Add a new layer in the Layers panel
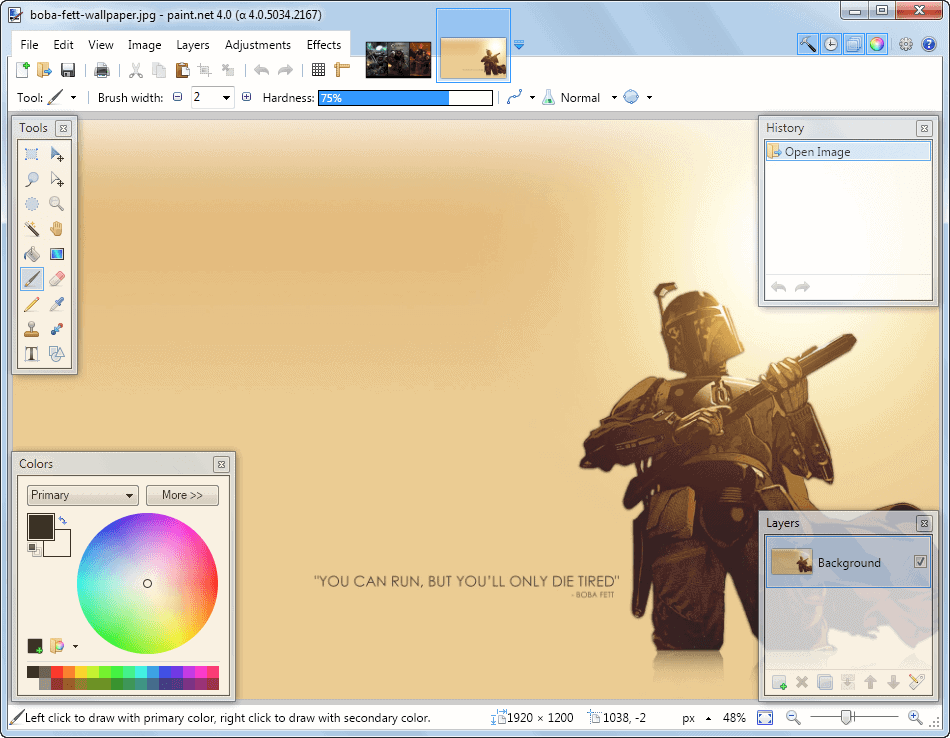Image resolution: width=950 pixels, height=738 pixels. pyautogui.click(x=779, y=682)
